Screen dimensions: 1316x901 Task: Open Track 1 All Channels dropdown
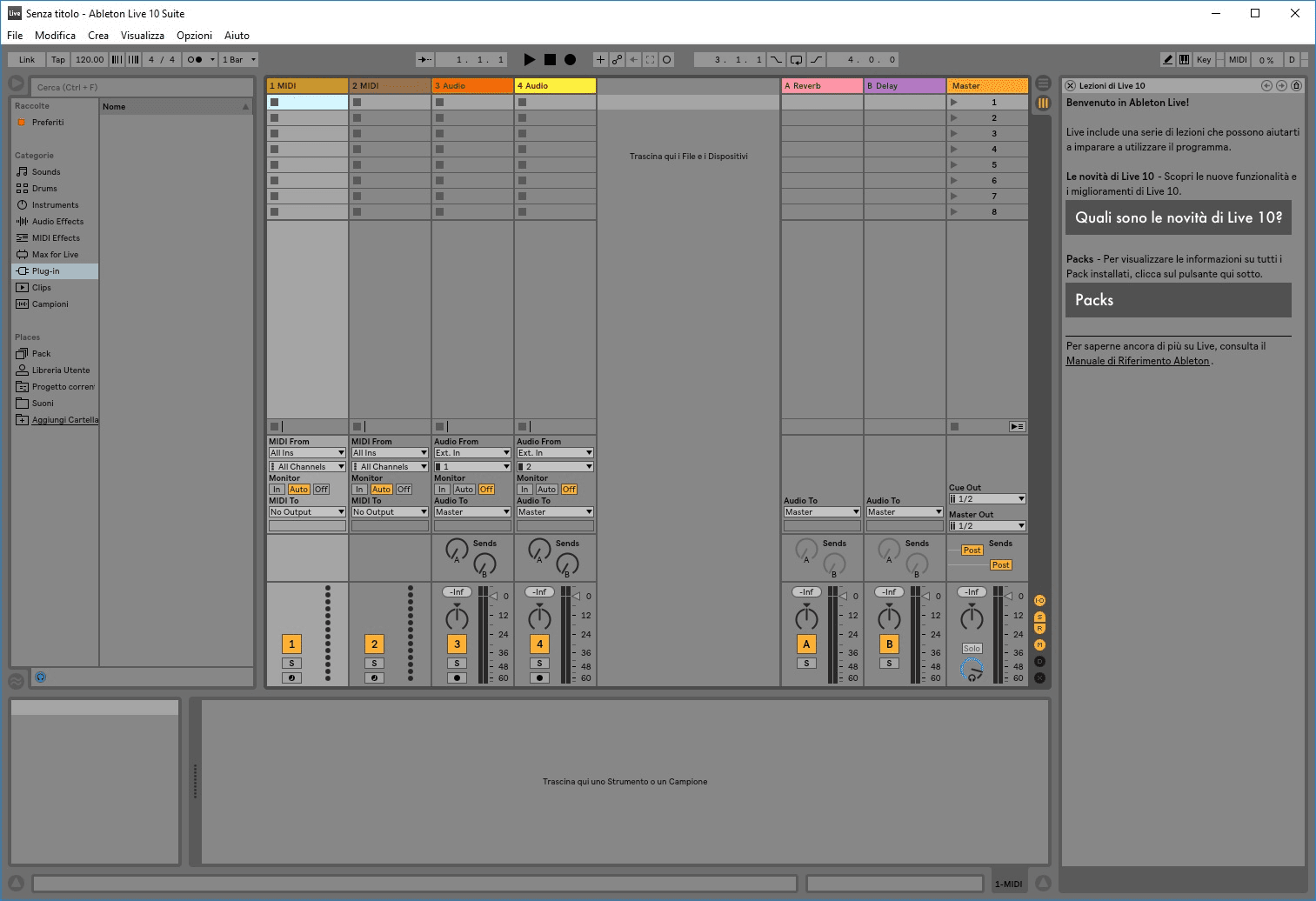click(307, 467)
